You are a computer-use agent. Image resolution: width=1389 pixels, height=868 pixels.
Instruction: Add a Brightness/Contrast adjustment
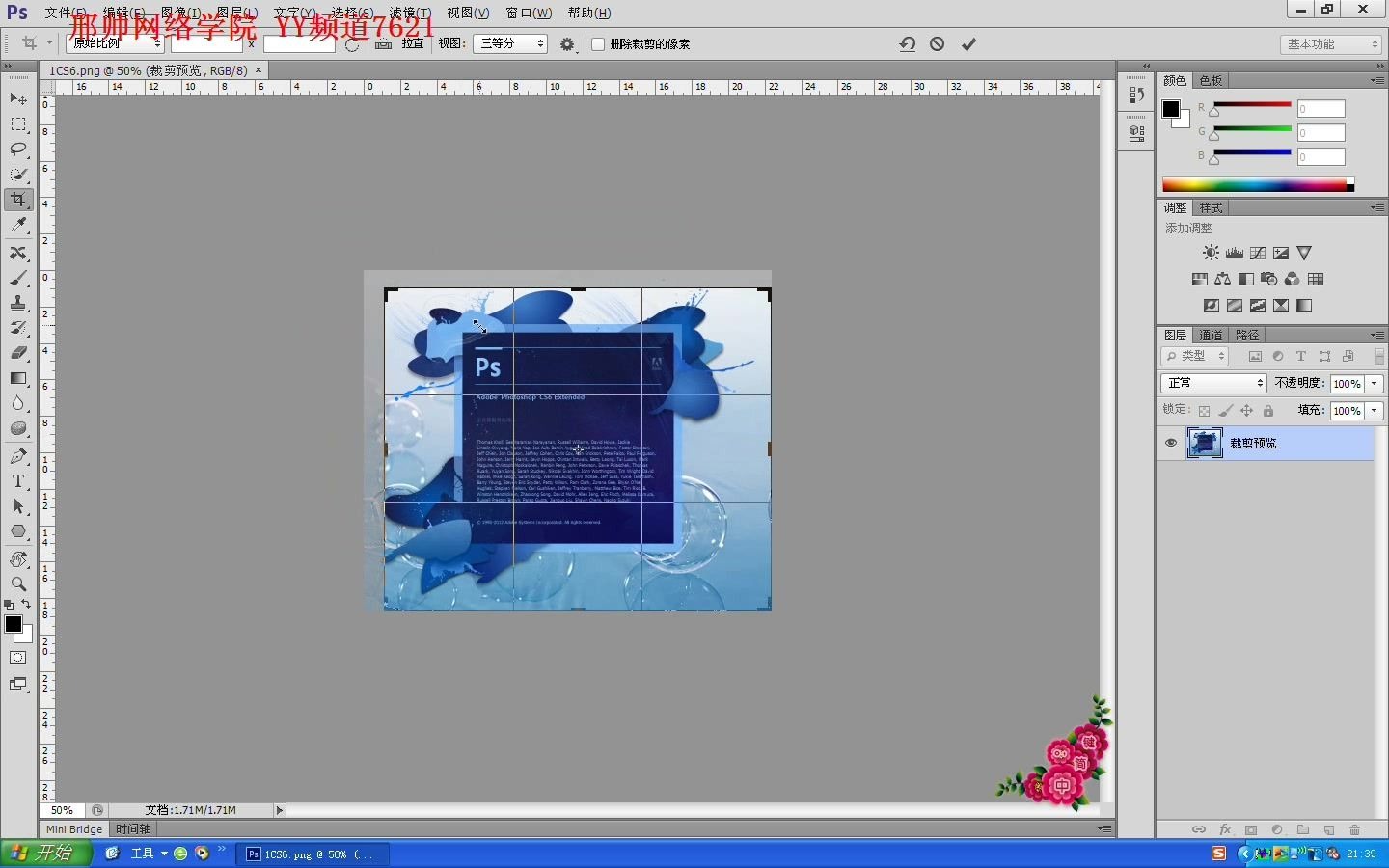pyautogui.click(x=1211, y=253)
